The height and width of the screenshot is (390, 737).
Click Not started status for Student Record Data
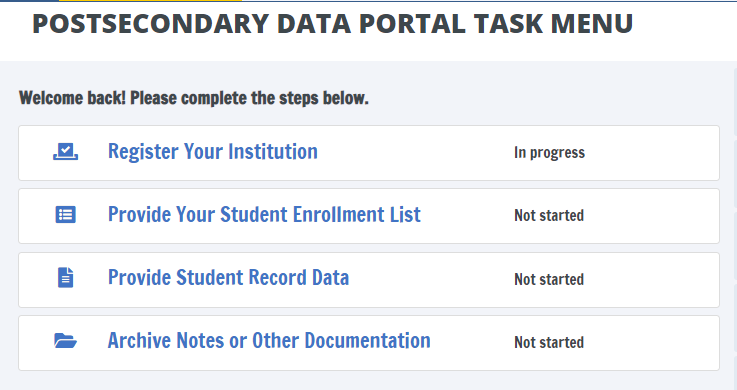[549, 280]
